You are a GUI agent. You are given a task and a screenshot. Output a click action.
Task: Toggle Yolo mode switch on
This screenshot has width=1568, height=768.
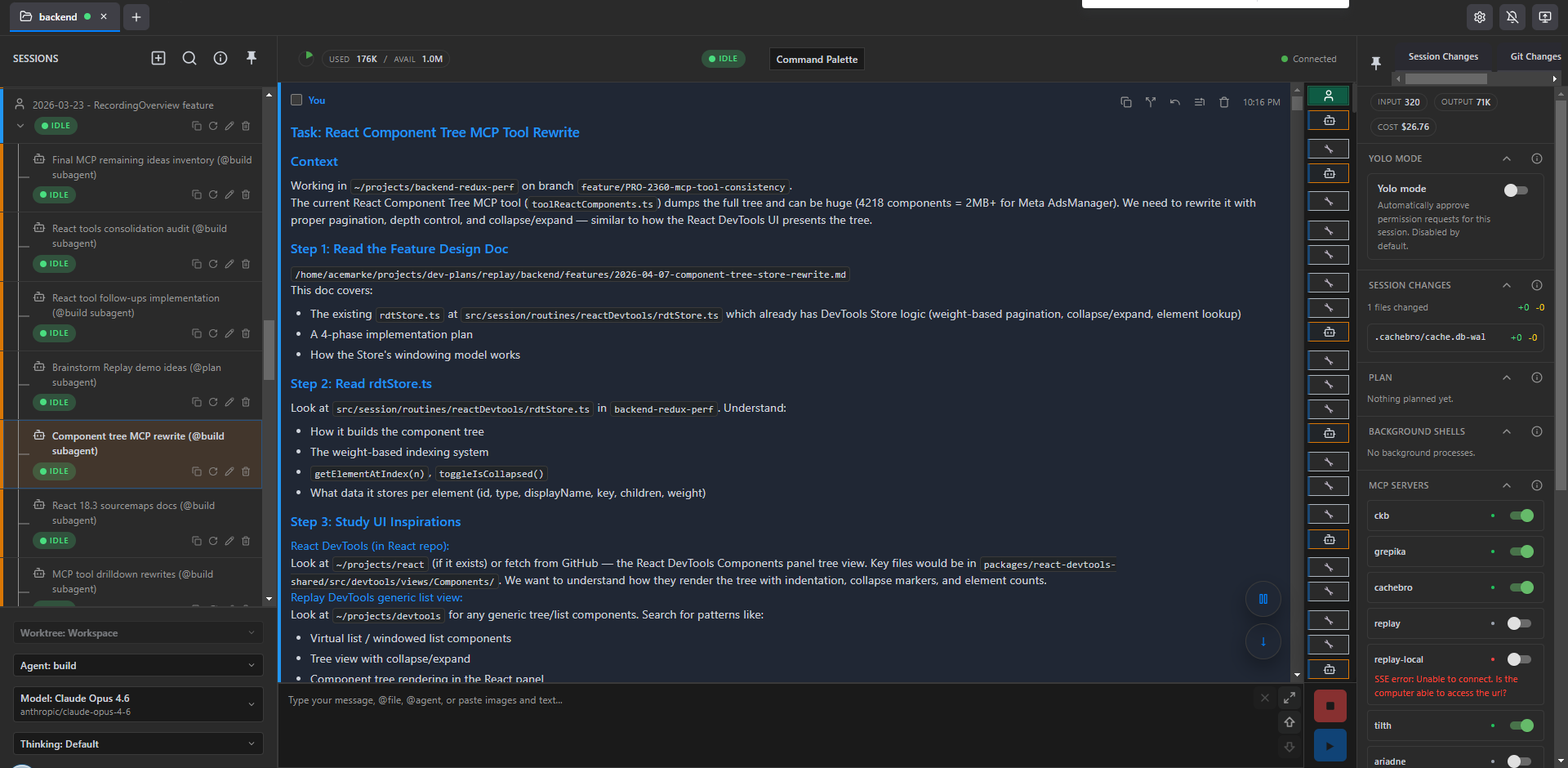pyautogui.click(x=1517, y=190)
